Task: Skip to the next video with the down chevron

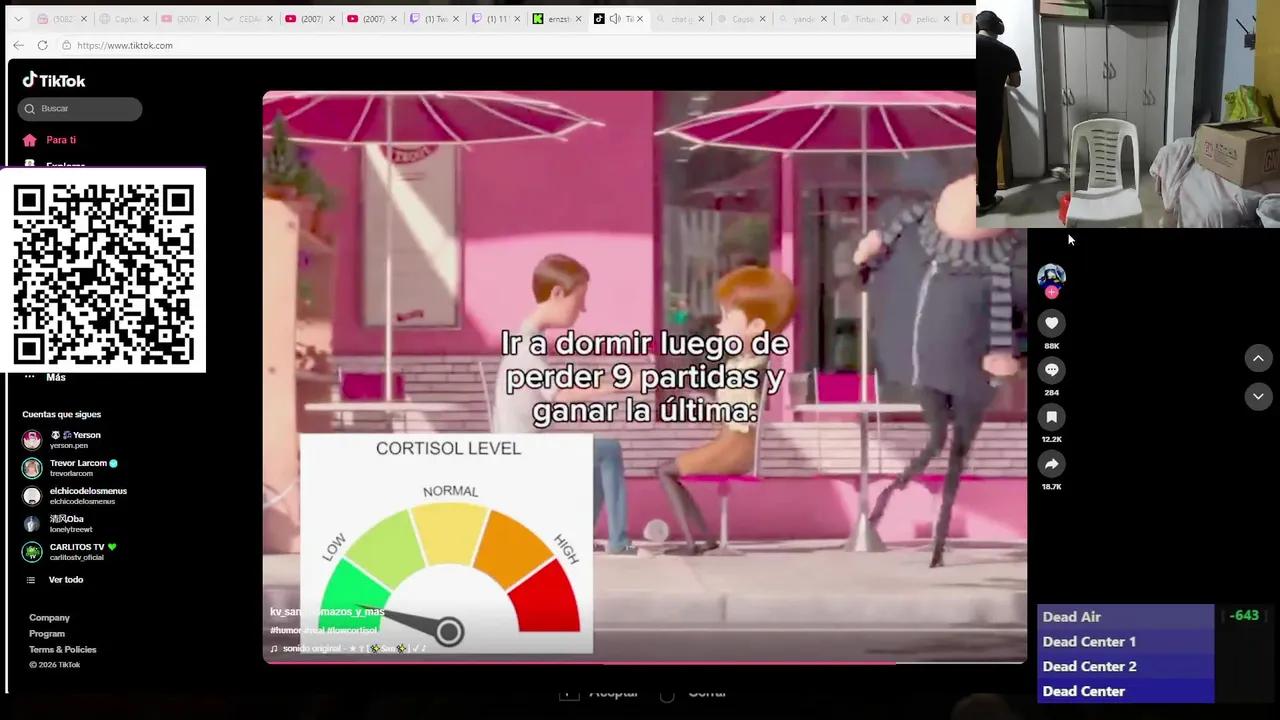Action: pyautogui.click(x=1258, y=397)
